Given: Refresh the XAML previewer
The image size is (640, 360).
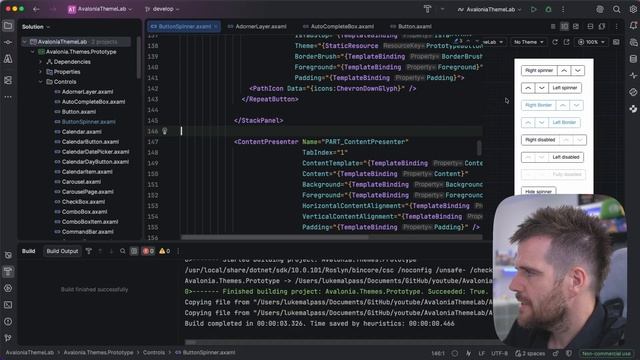Looking at the screenshot, I should tap(555, 42).
